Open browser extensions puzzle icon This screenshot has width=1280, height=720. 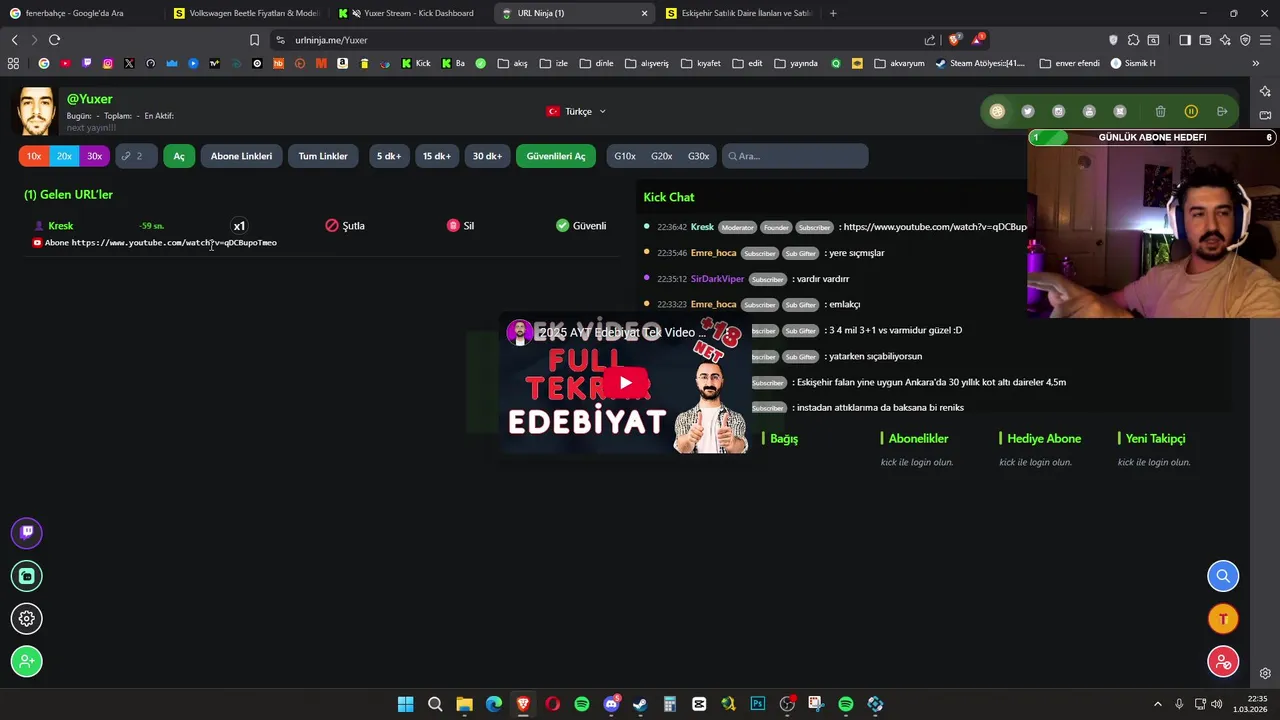pos(1133,40)
